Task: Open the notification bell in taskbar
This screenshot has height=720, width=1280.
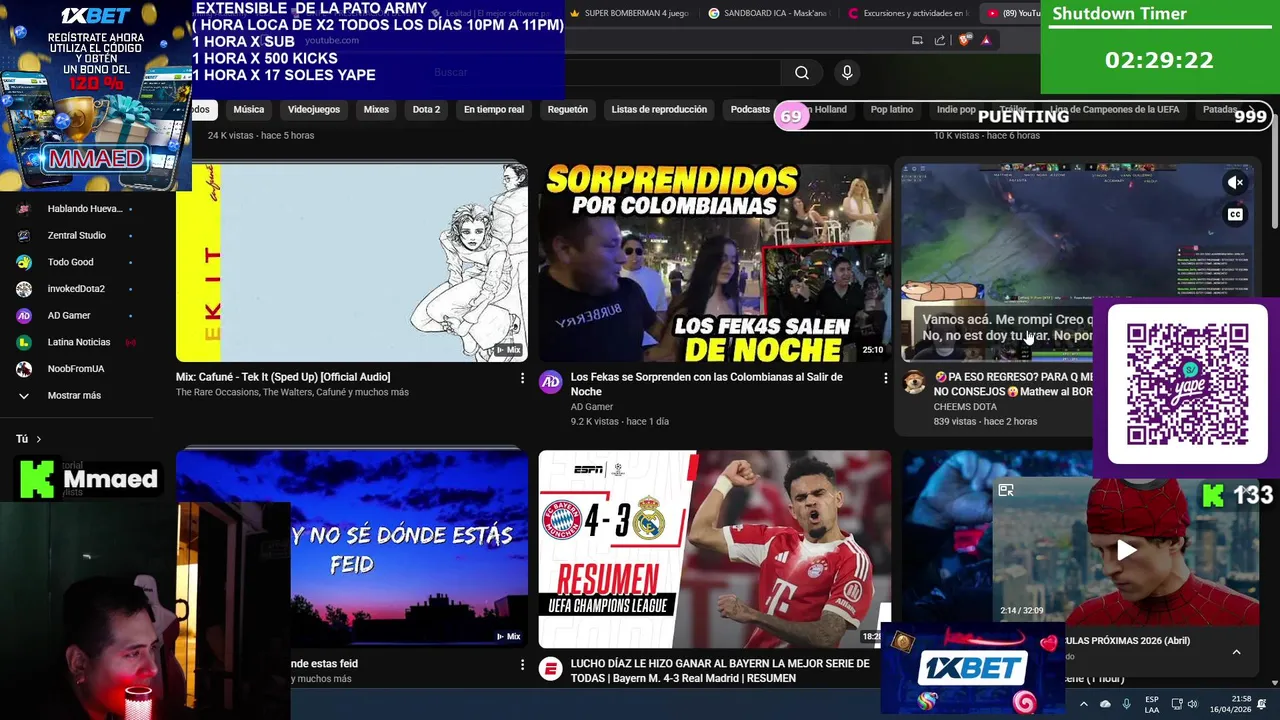Action: pos(1262,704)
